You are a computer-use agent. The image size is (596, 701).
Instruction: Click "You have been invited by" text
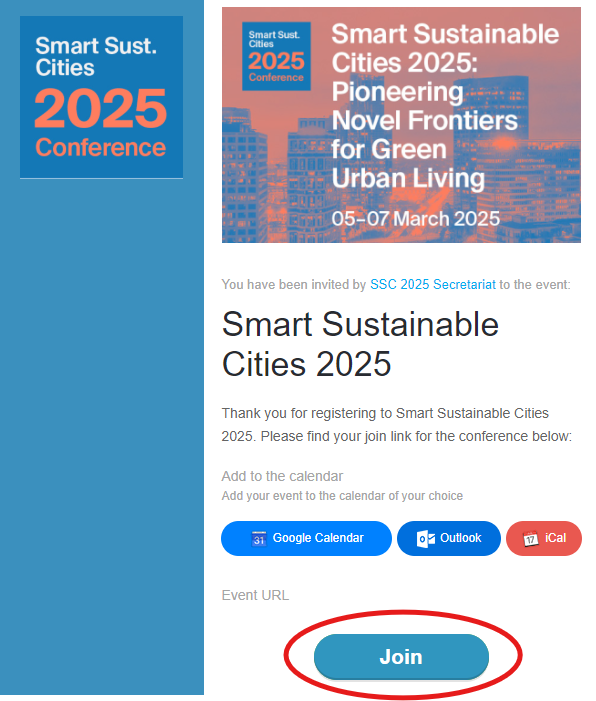pos(294,284)
